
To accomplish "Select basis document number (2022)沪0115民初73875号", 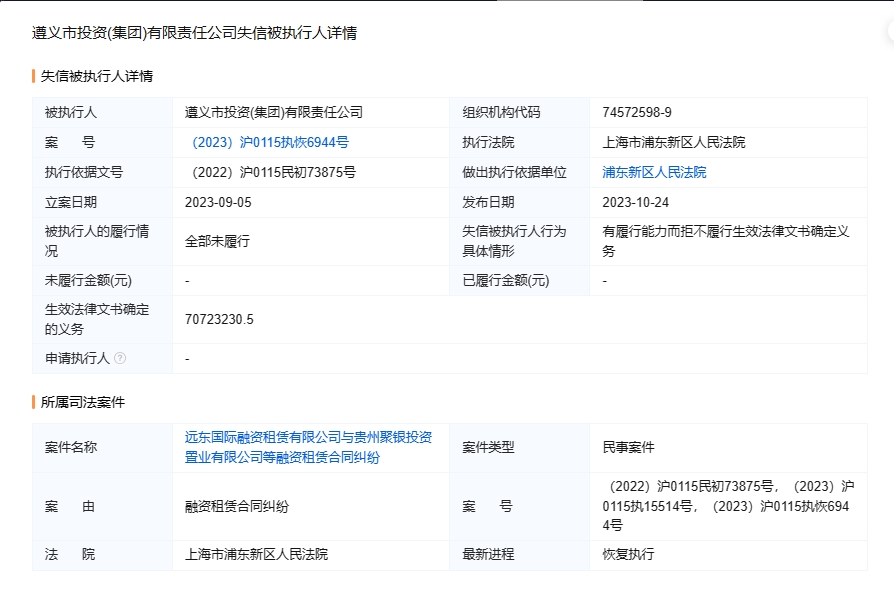I will tap(274, 172).
